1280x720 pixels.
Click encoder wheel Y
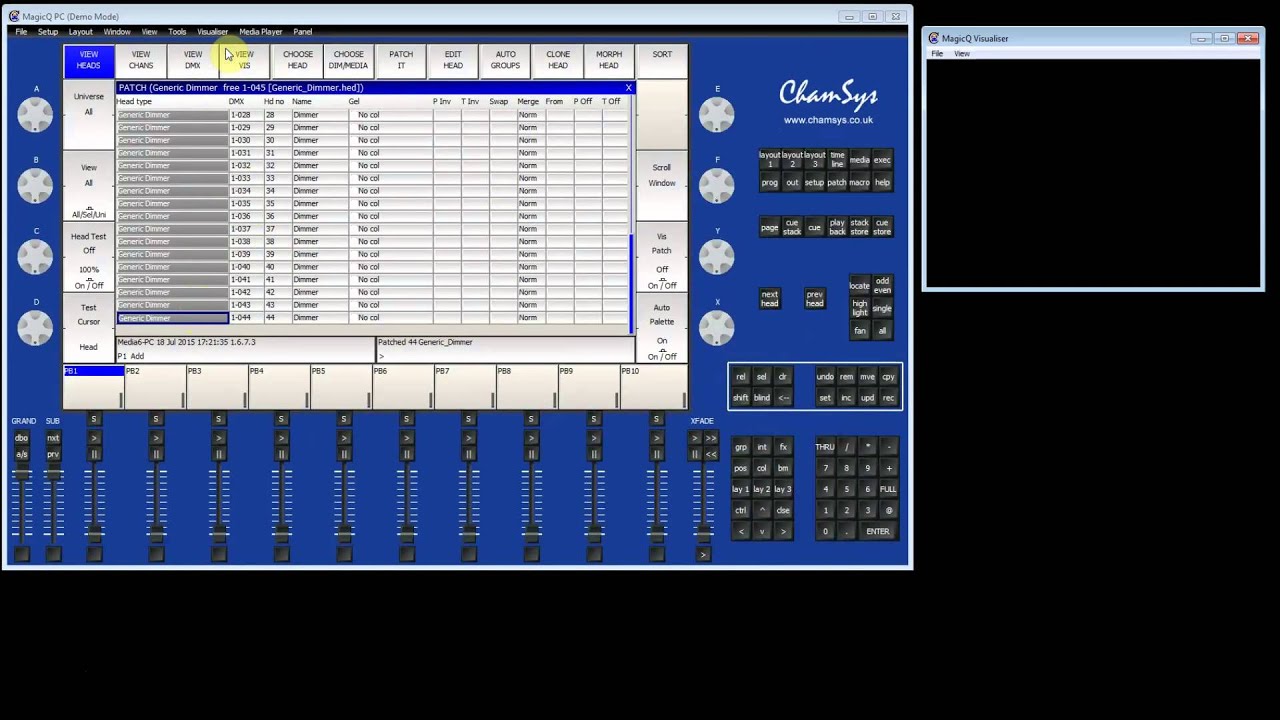716,257
